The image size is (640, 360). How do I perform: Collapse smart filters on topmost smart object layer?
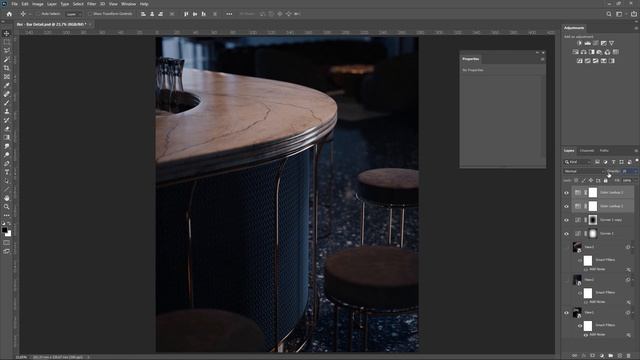click(633, 247)
